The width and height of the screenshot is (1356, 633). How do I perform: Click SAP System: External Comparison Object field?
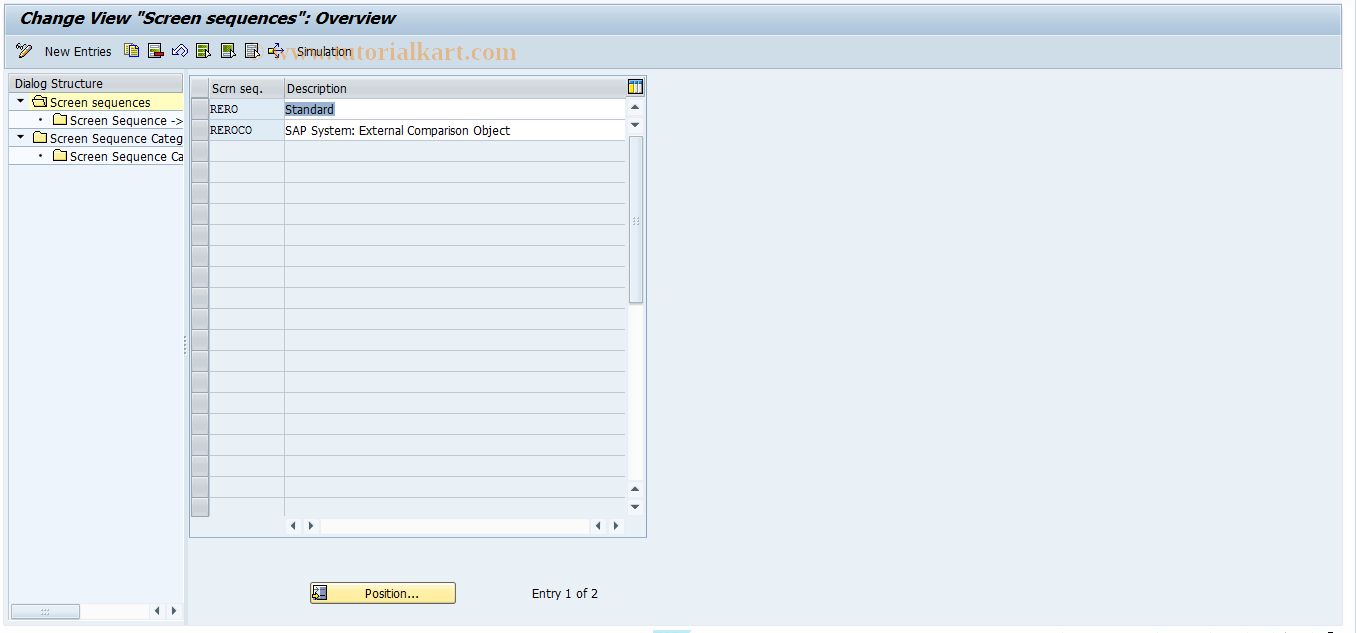[x=455, y=130]
